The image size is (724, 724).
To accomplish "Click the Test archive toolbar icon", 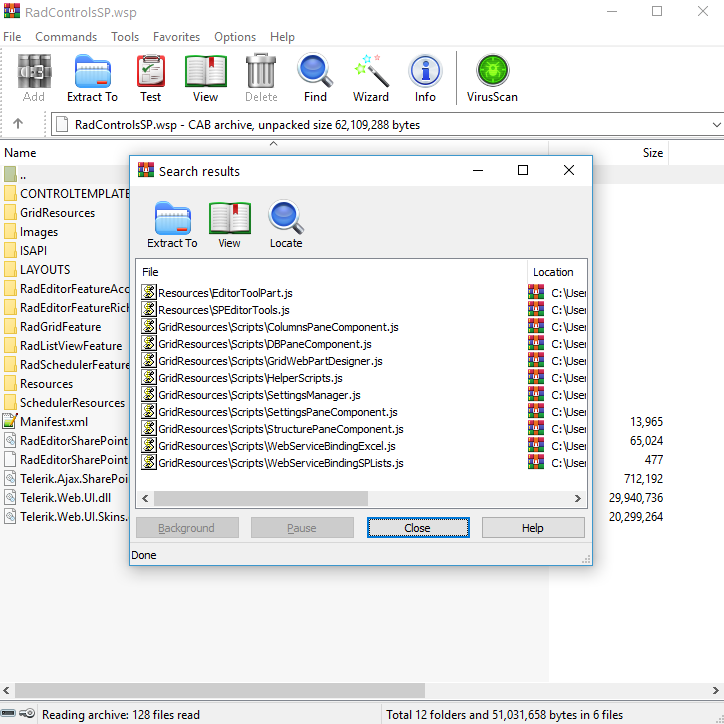I will (x=151, y=78).
